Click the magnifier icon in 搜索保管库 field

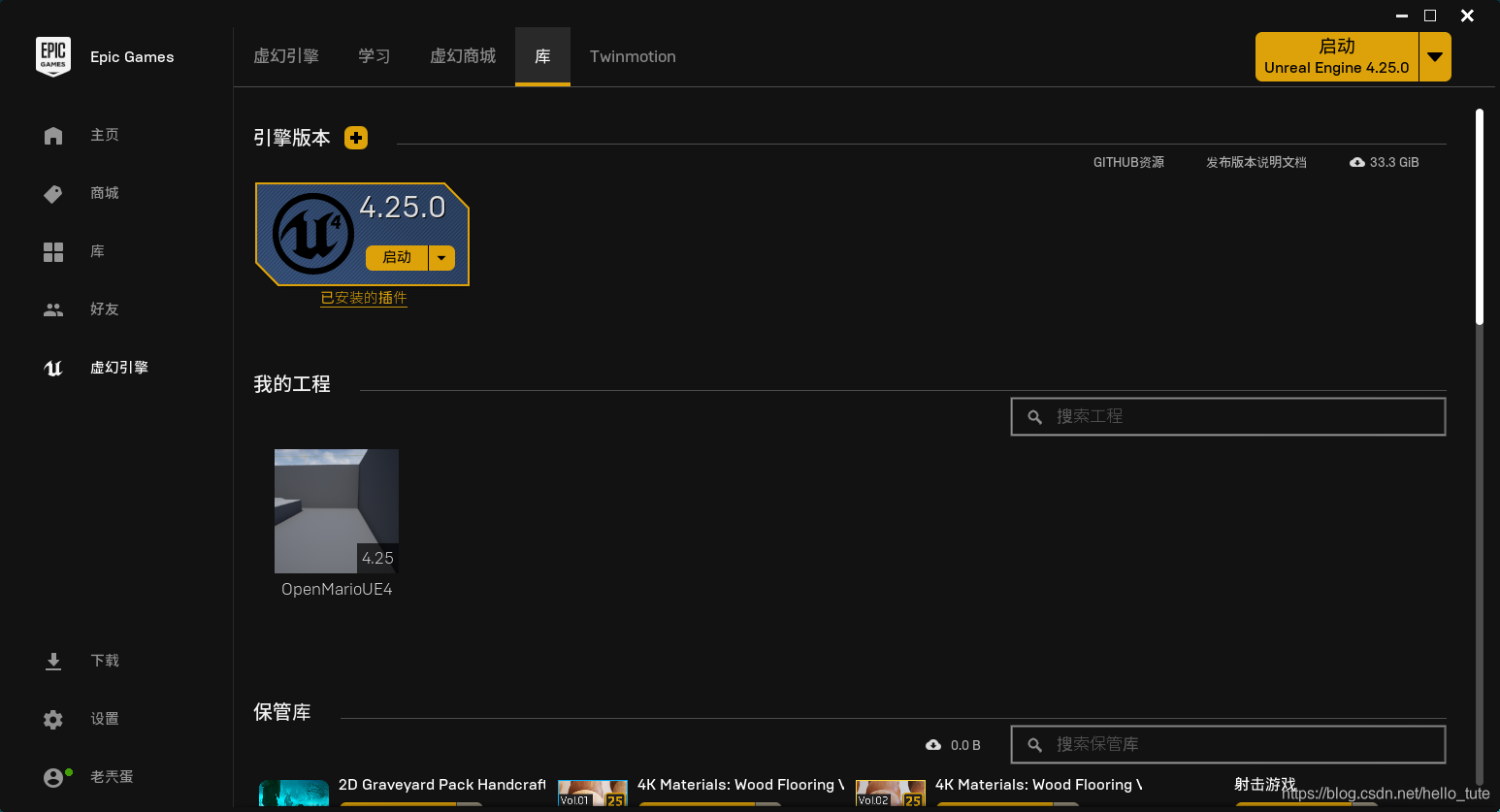tap(1035, 745)
